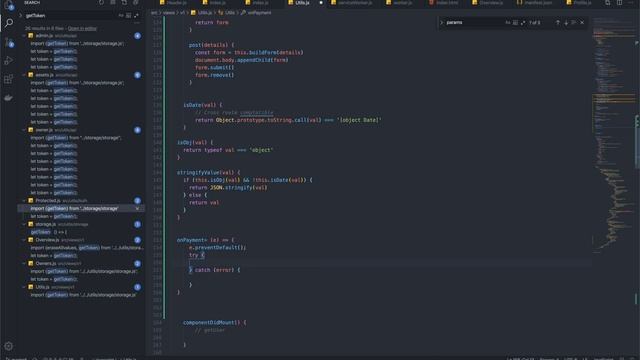Collapse the Protected.js search results group

pos(24,201)
